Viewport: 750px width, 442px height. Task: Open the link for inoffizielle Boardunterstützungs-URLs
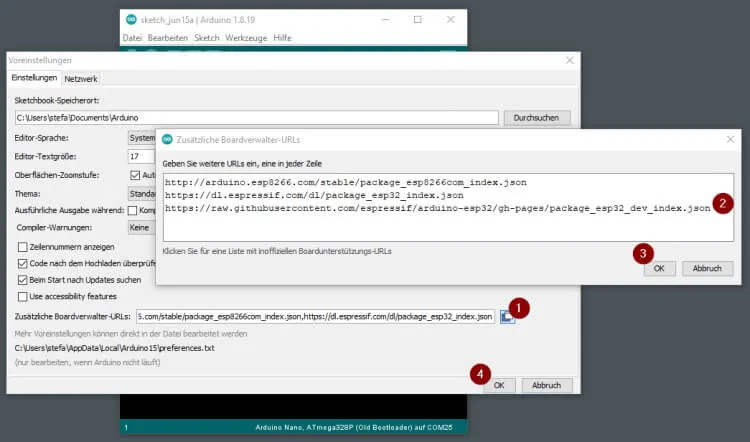pyautogui.click(x=277, y=251)
